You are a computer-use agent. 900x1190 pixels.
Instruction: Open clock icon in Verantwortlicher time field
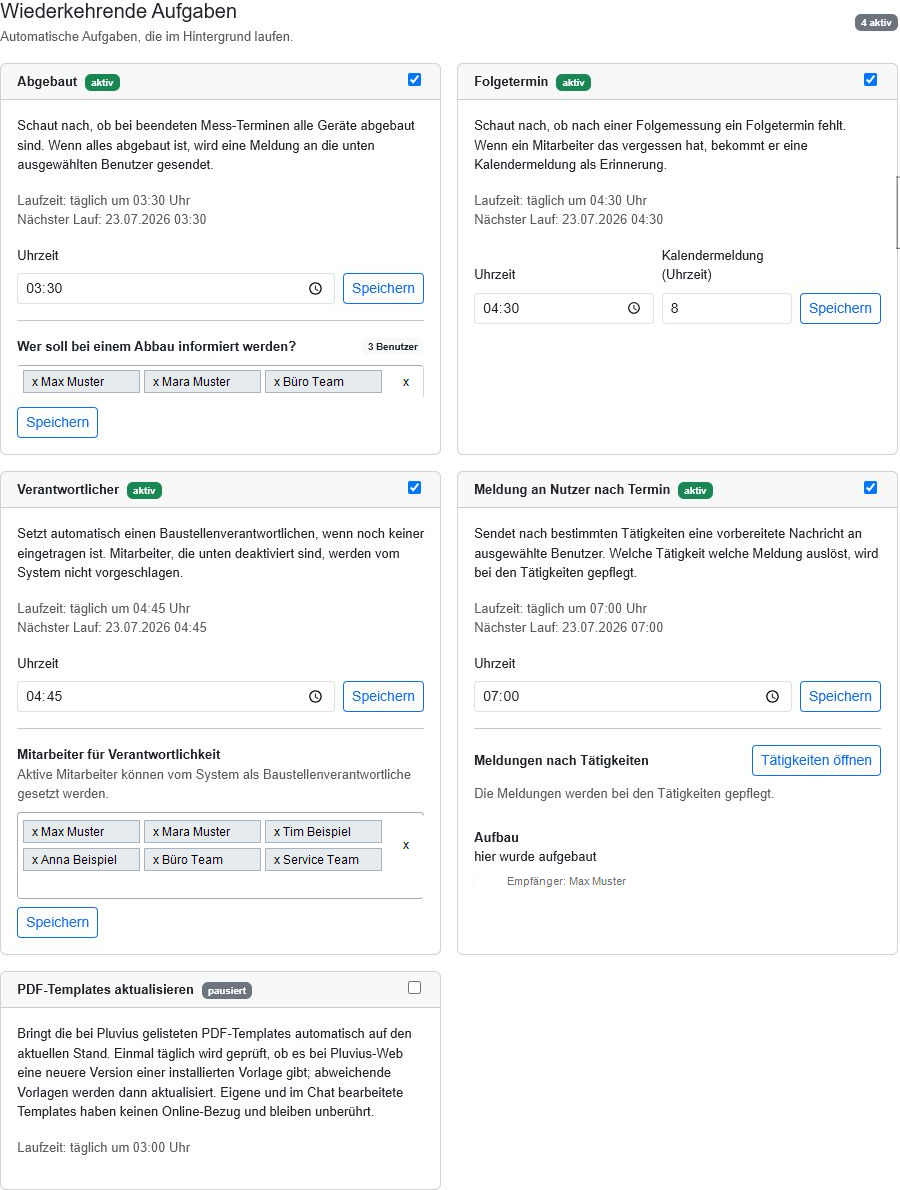click(316, 697)
